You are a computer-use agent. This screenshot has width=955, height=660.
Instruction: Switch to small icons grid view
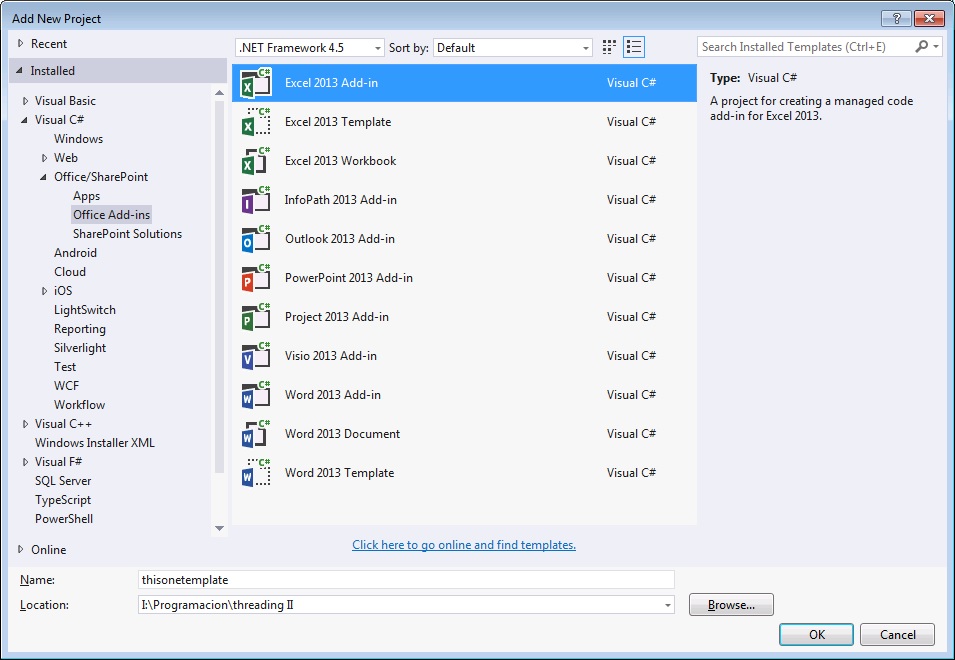coord(609,47)
